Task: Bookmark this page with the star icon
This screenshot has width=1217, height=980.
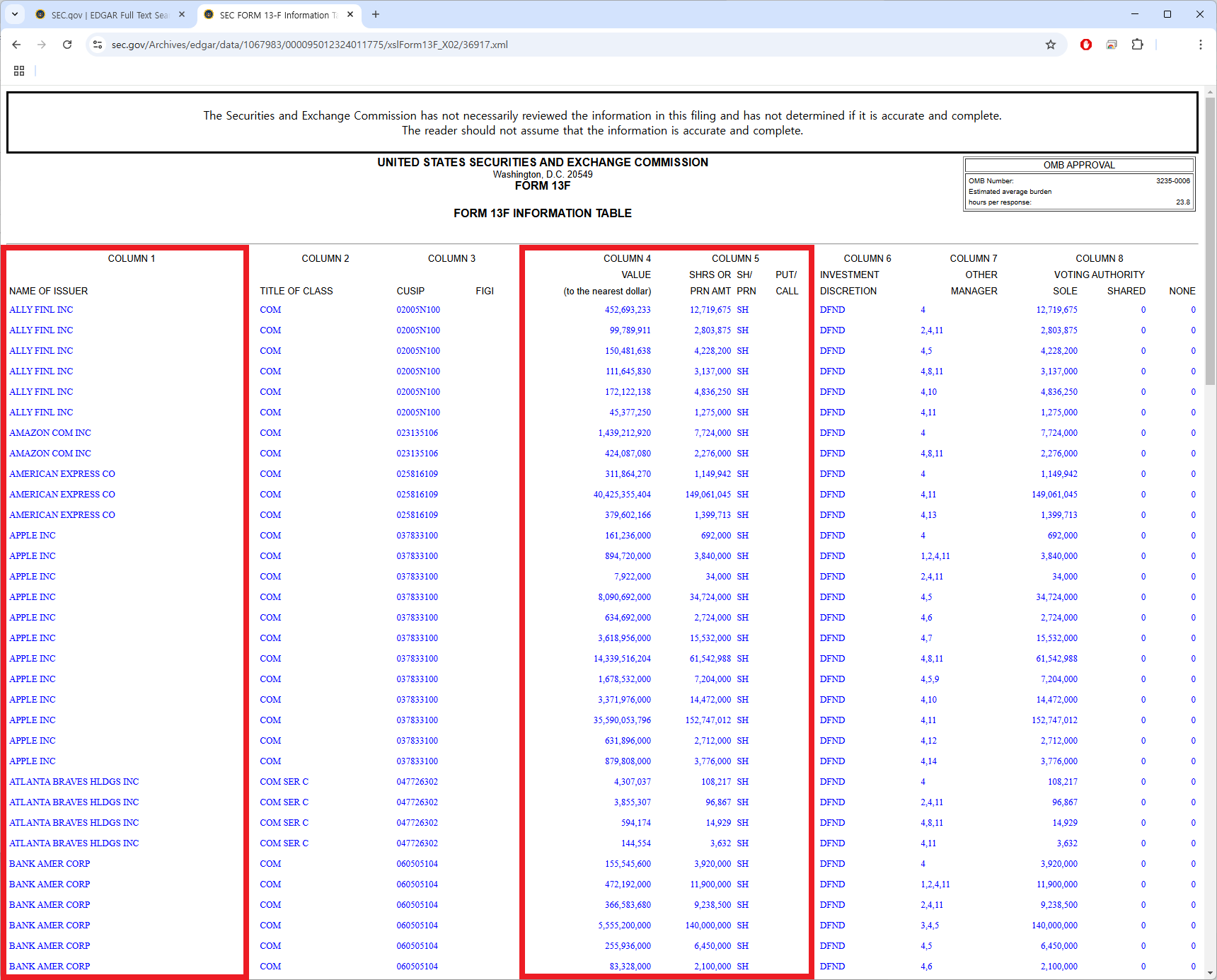Action: [x=1051, y=45]
